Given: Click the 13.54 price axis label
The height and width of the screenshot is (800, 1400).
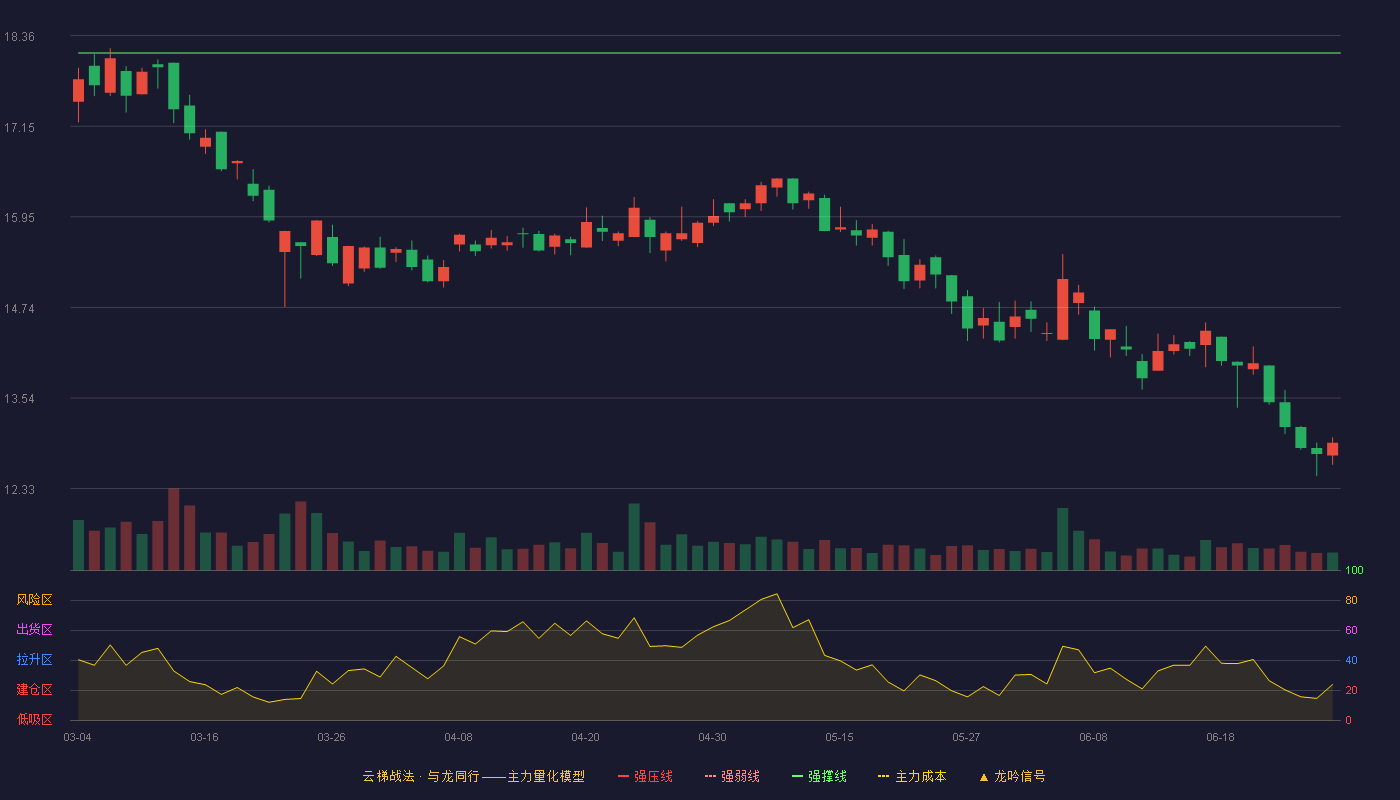Looking at the screenshot, I should [19, 398].
